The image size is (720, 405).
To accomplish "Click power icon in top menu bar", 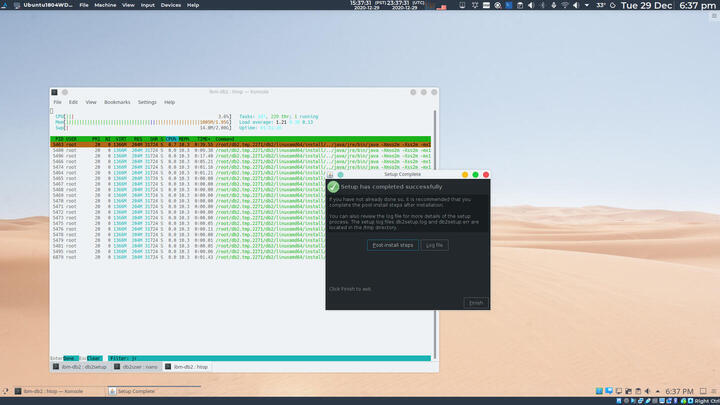I will click(x=613, y=6).
